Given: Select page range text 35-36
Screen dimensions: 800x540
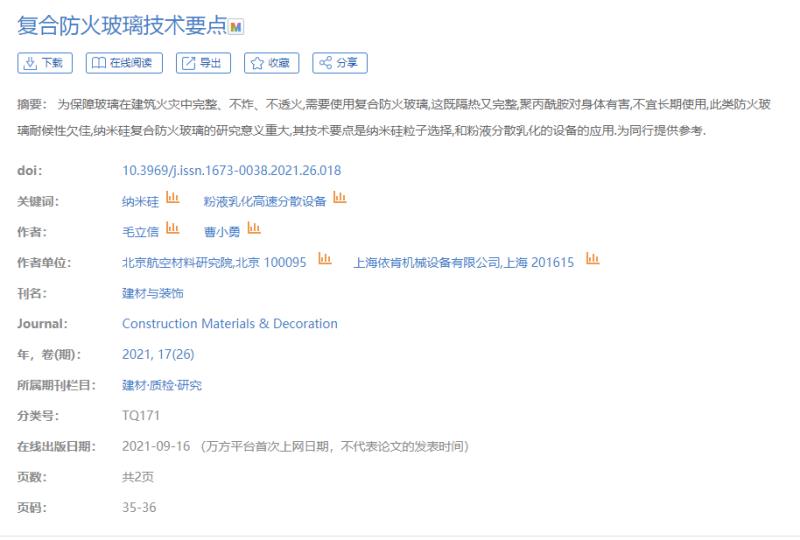Looking at the screenshot, I should coord(139,508).
